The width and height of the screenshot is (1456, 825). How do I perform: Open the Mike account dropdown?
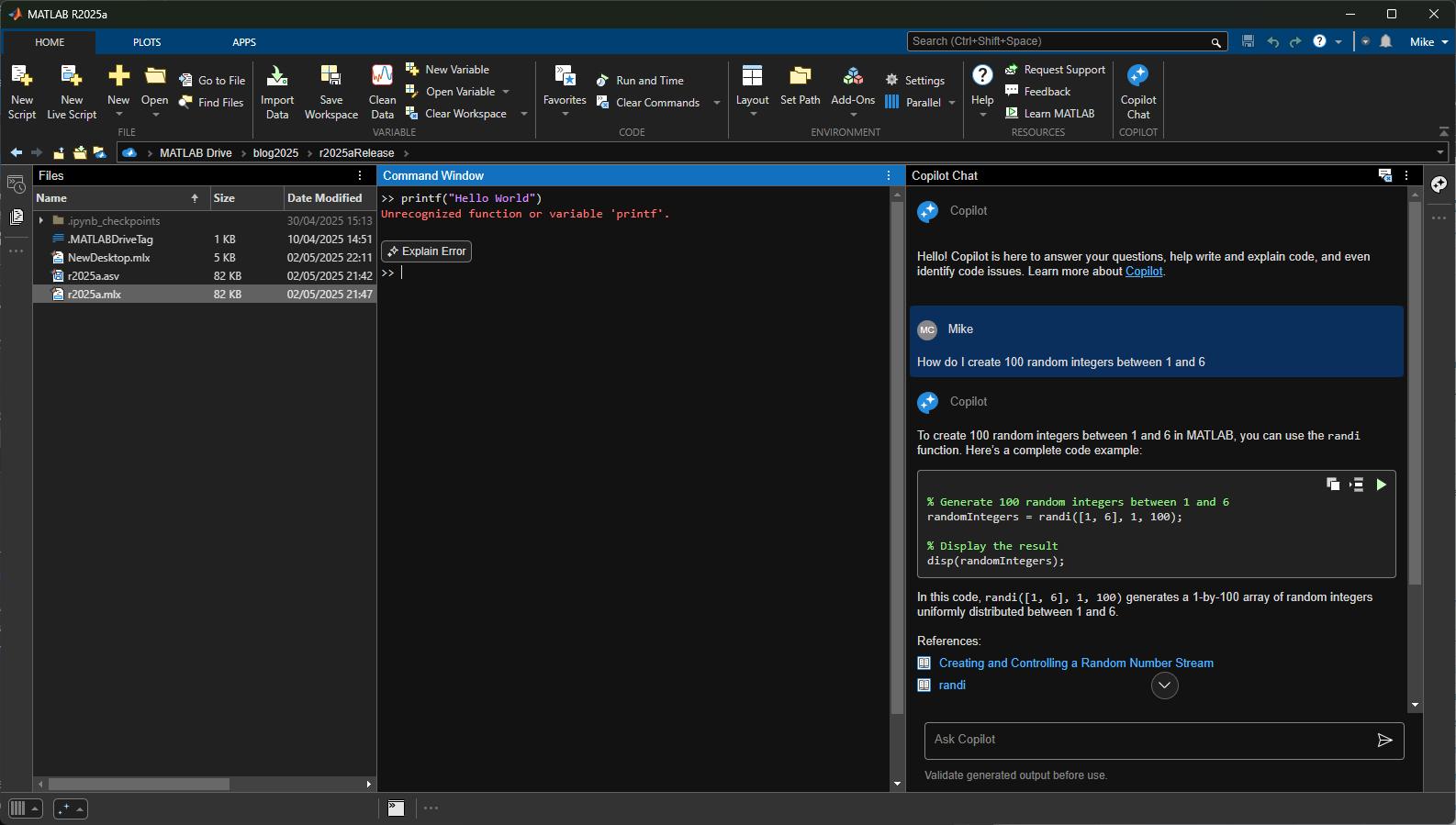click(x=1428, y=42)
